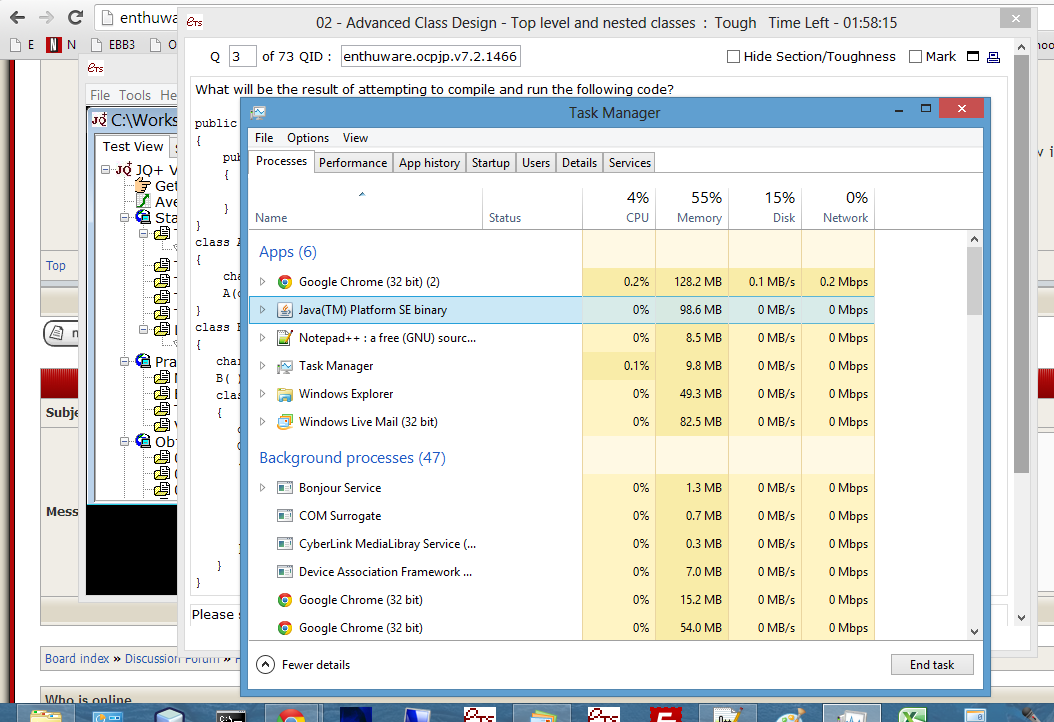Viewport: 1054px width, 722px height.
Task: Sort processes by the Disk column
Action: [x=766, y=208]
